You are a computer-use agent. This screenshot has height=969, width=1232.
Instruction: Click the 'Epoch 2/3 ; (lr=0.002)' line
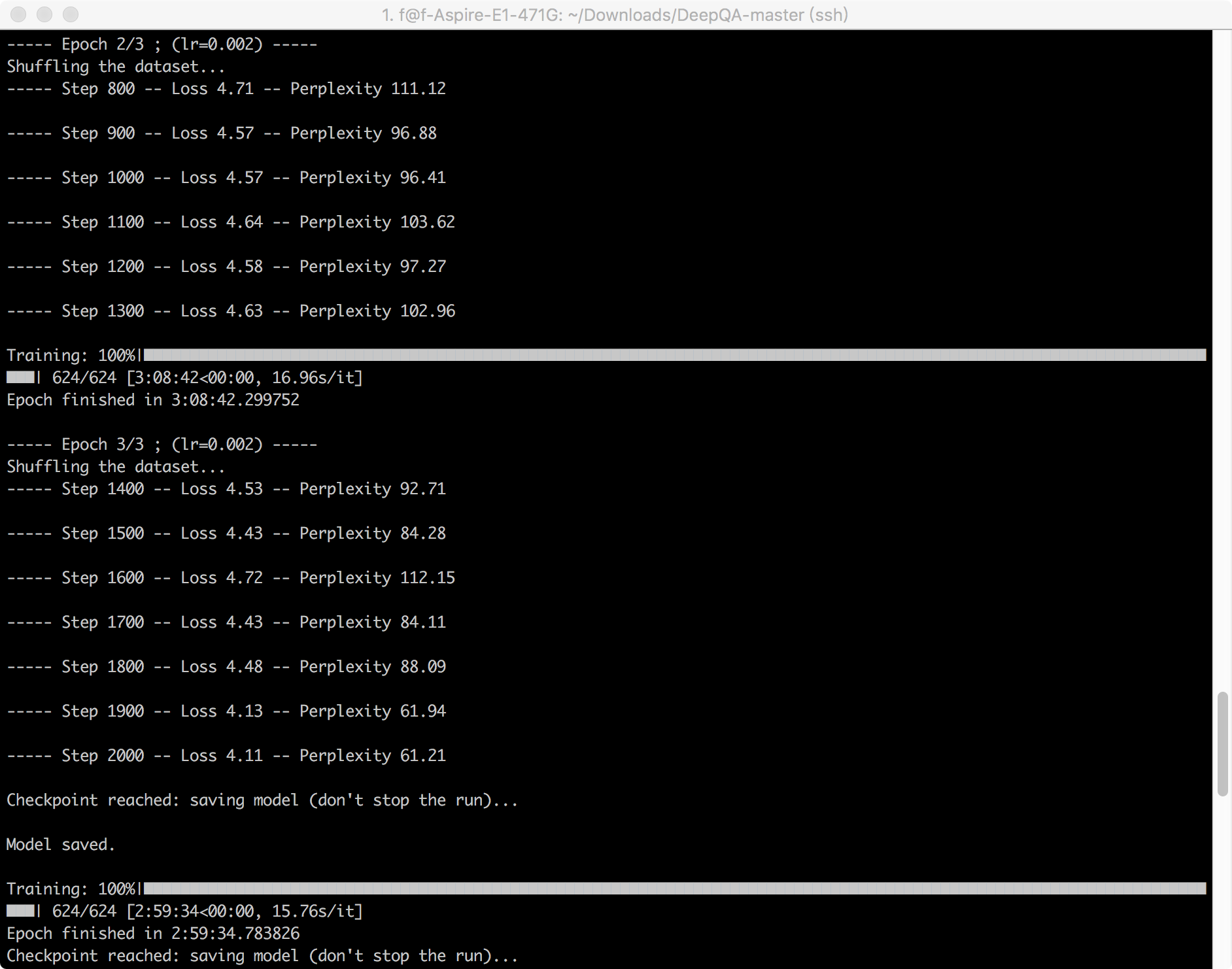pyautogui.click(x=162, y=44)
